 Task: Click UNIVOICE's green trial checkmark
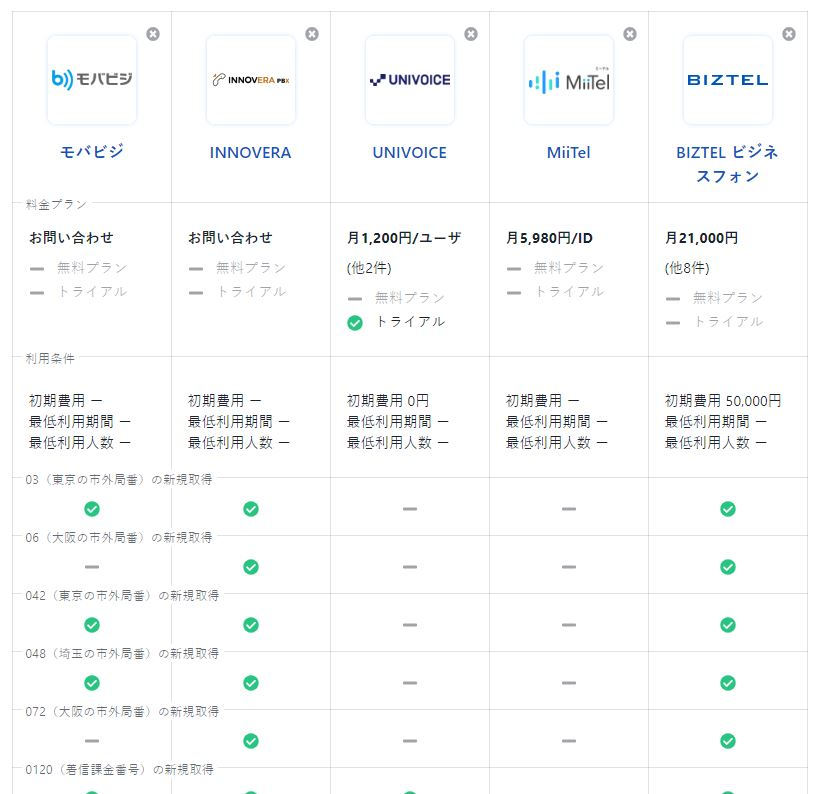coord(355,322)
